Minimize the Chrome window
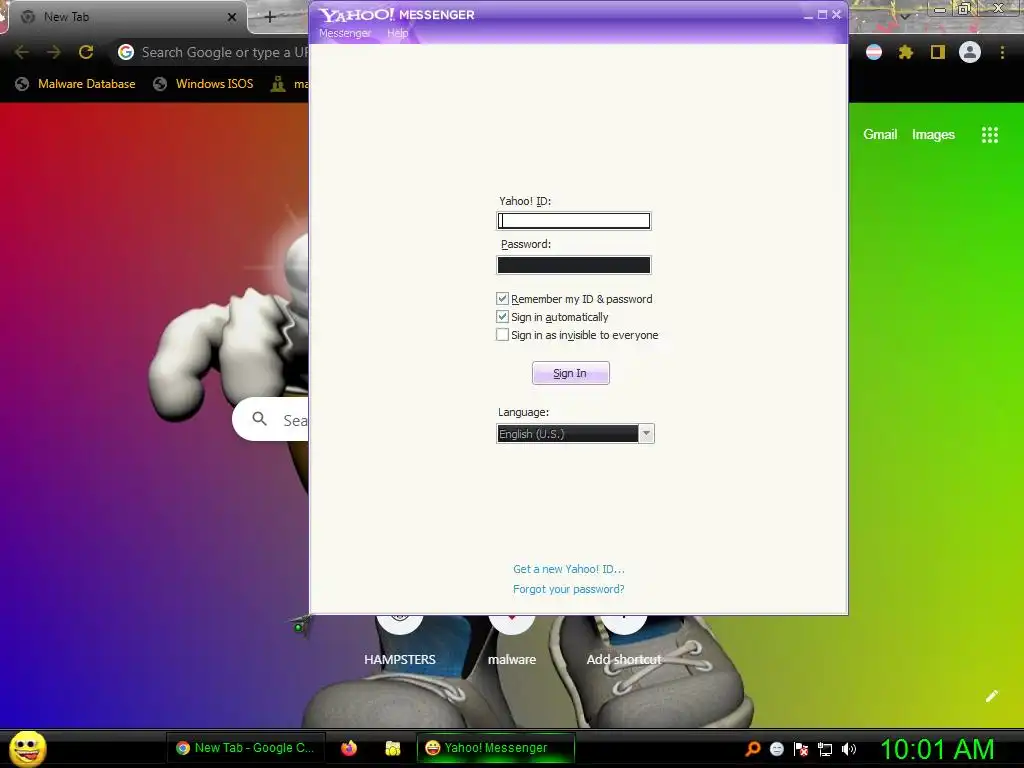1024x768 pixels. pos(940,9)
